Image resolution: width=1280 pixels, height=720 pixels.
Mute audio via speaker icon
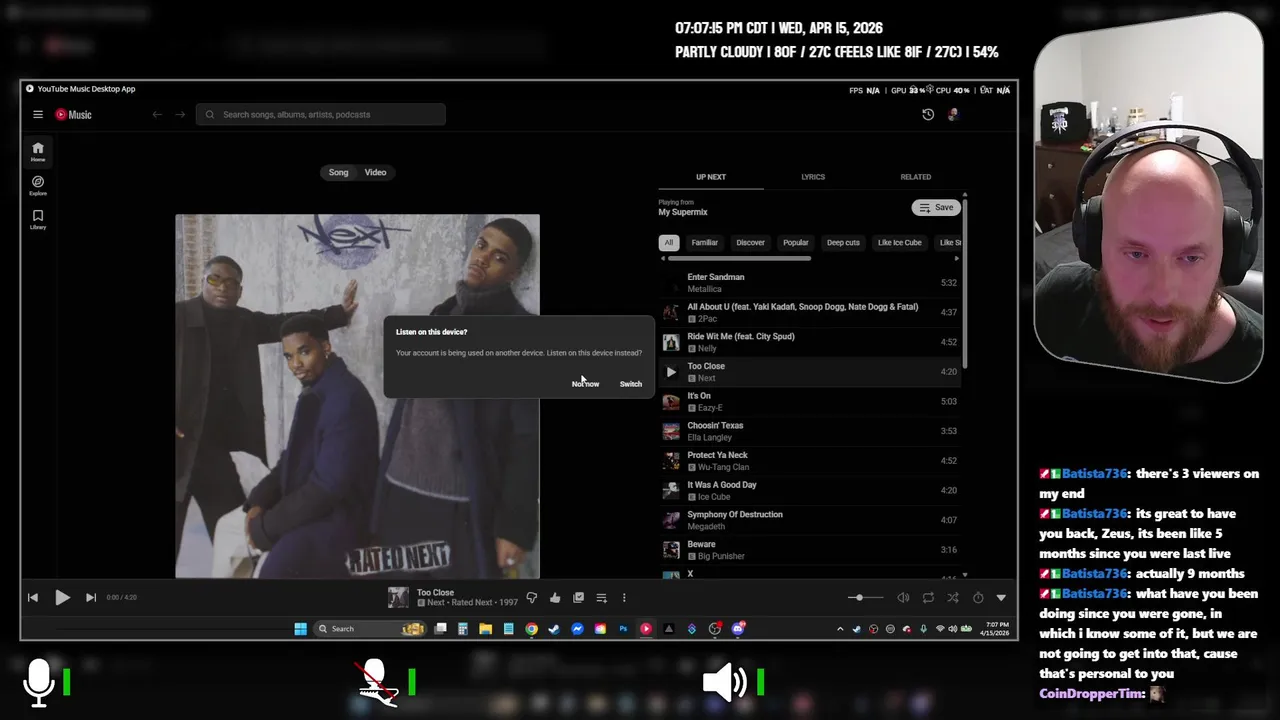point(903,598)
